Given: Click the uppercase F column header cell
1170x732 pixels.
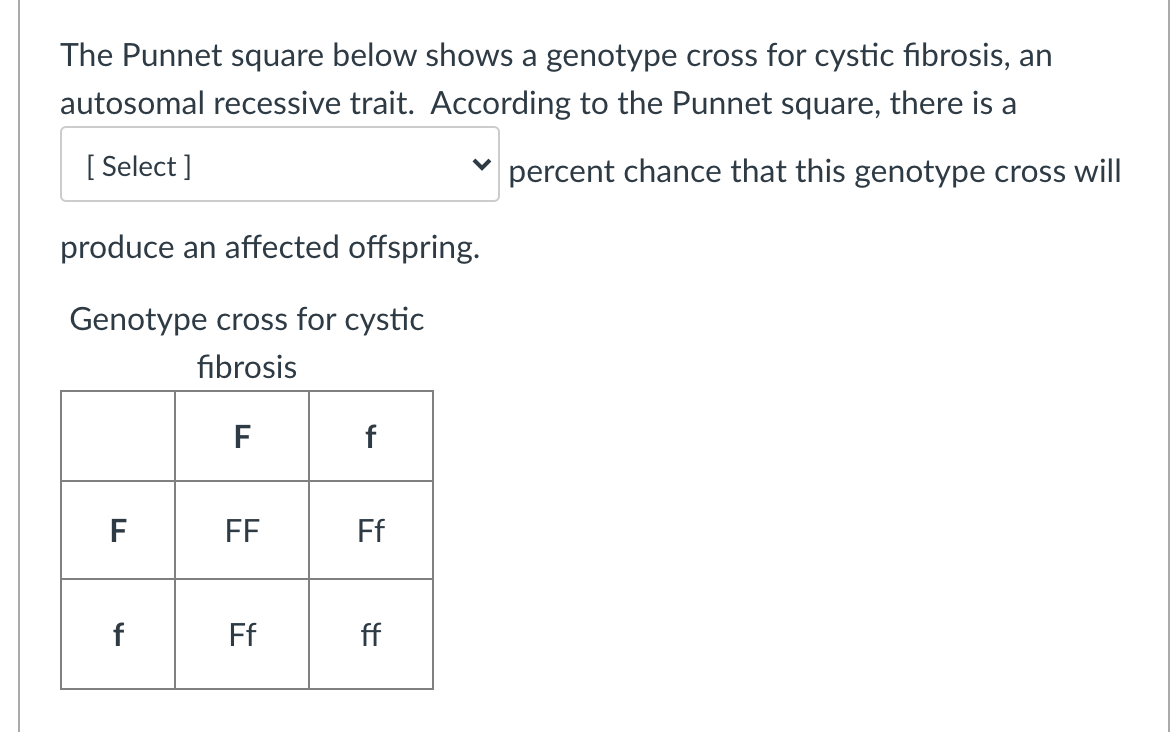Looking at the screenshot, I should [241, 436].
